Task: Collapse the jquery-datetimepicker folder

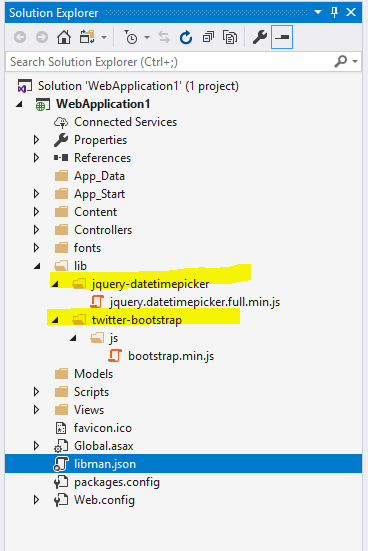Action: (x=55, y=284)
